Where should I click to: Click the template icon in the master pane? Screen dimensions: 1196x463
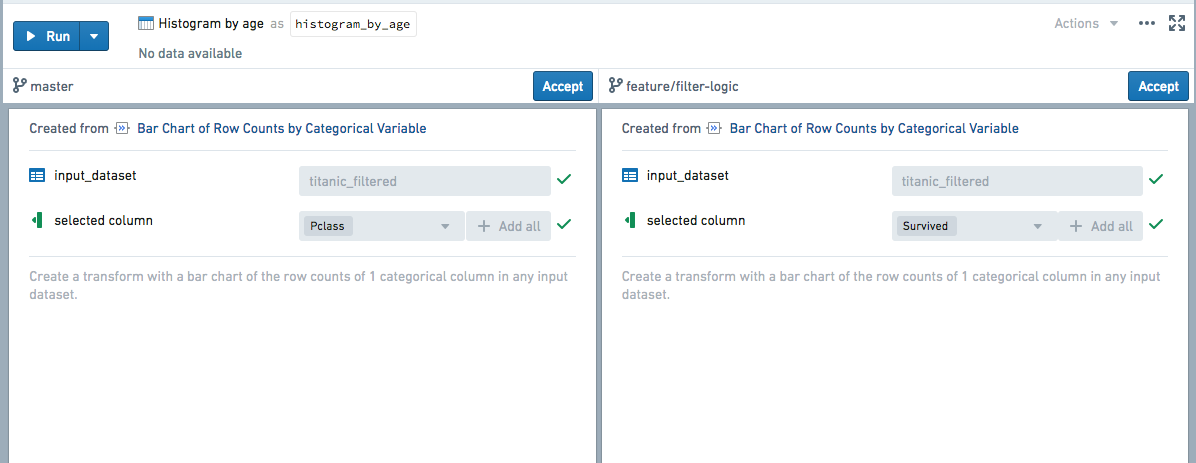coord(122,129)
